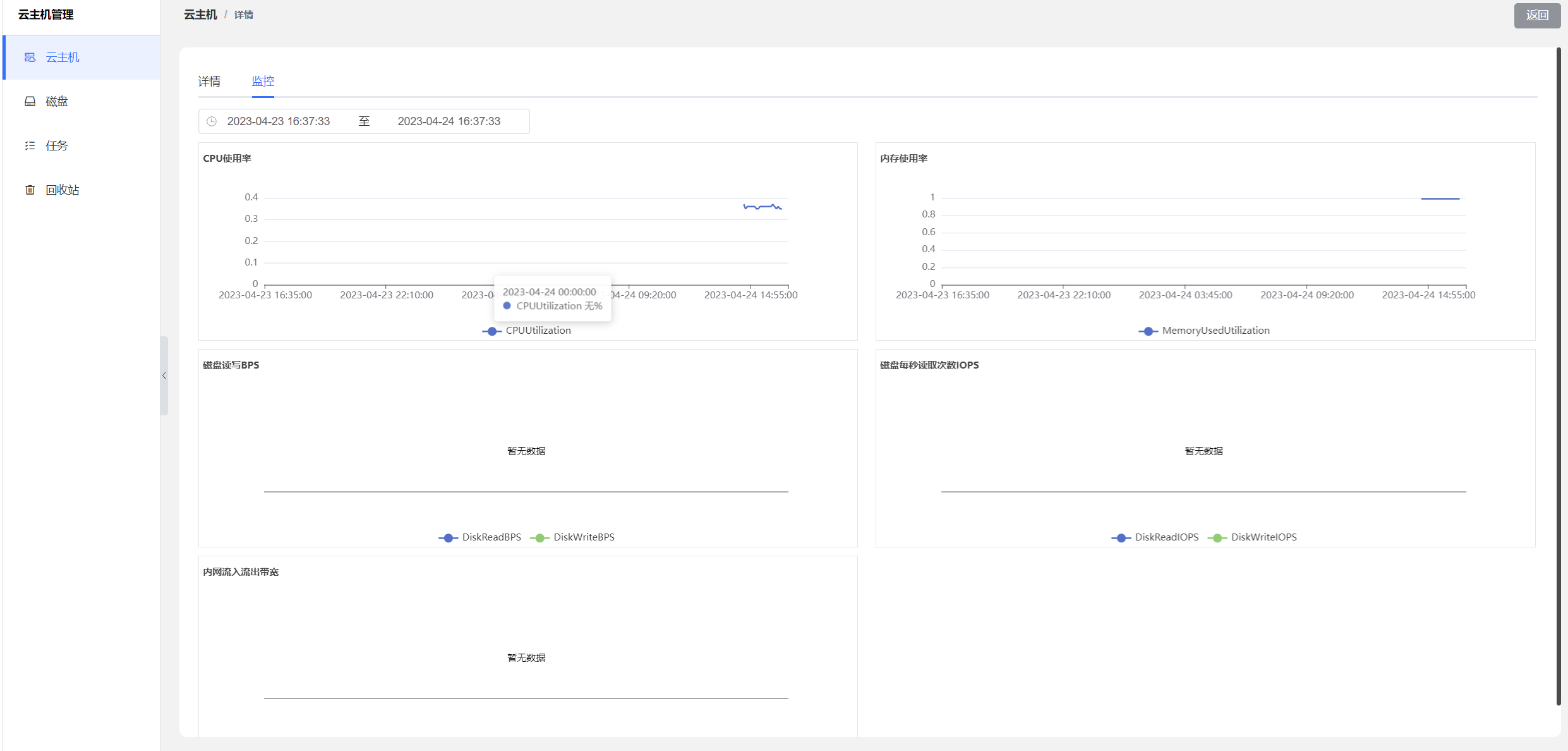Toggle DiskReadIOPS legend entry
This screenshot has height=751, width=1568.
tap(1155, 537)
